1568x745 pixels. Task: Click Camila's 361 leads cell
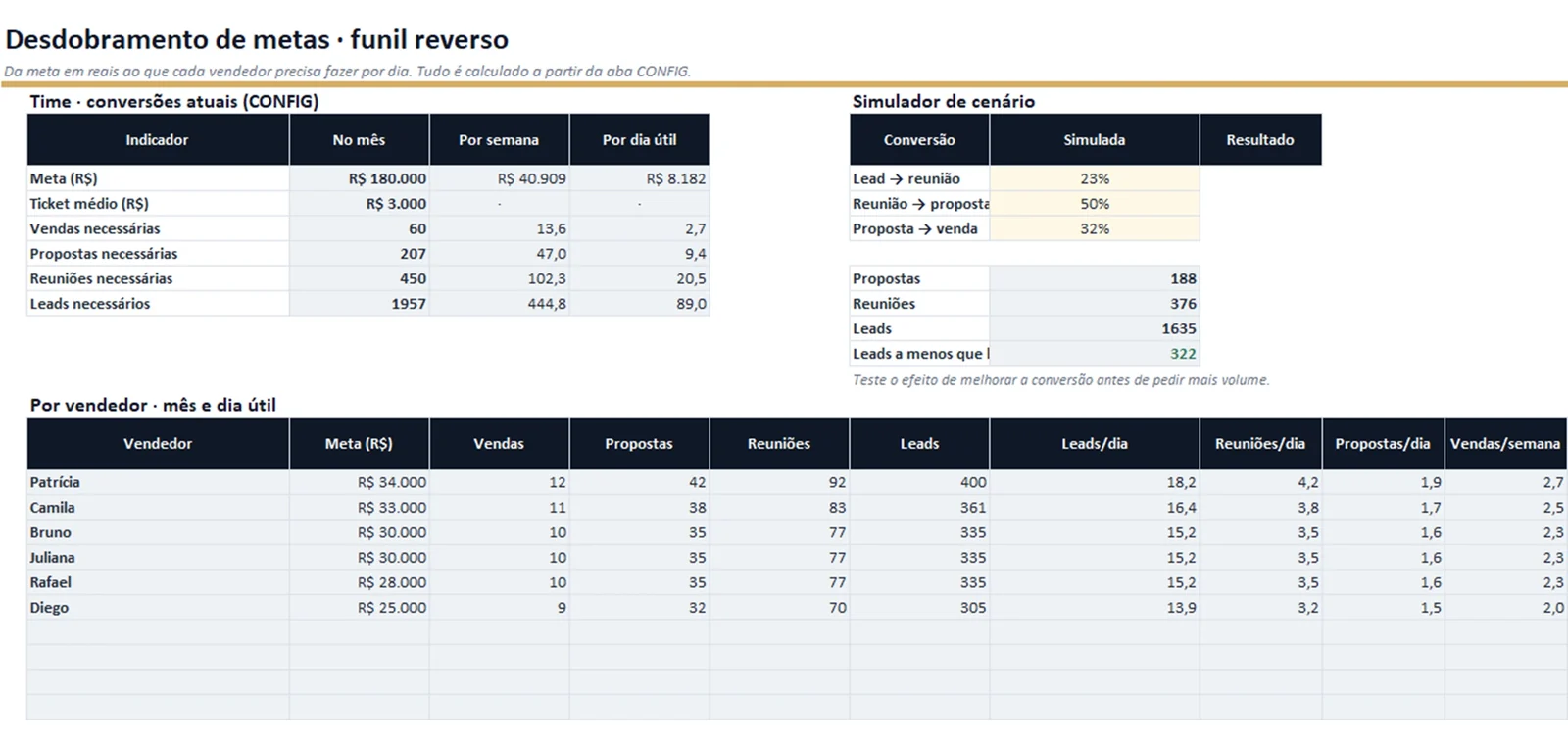tap(919, 508)
